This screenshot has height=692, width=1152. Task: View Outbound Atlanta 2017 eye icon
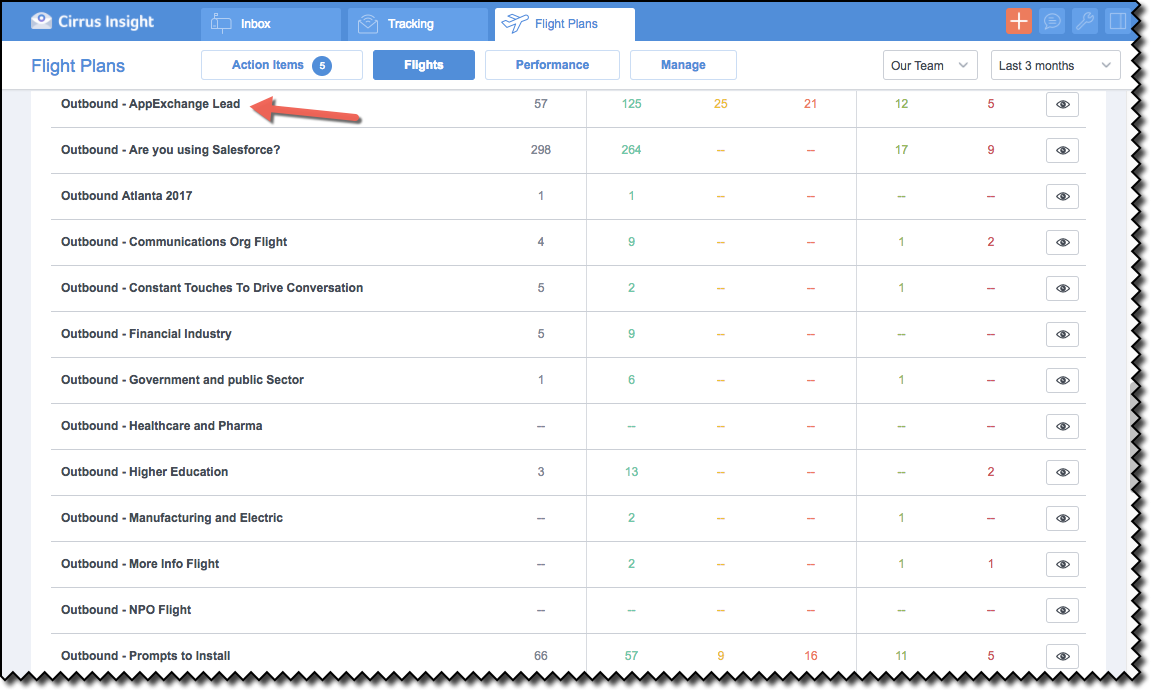(1062, 196)
